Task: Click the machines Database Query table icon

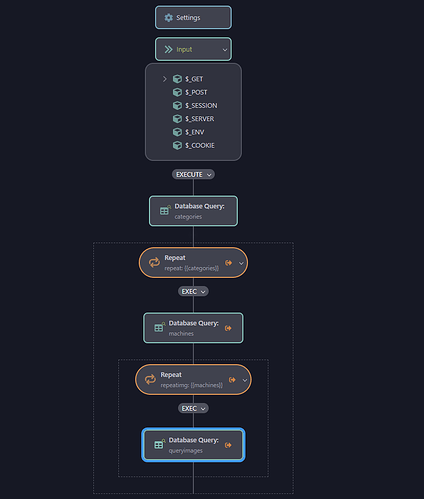Action: click(x=159, y=327)
